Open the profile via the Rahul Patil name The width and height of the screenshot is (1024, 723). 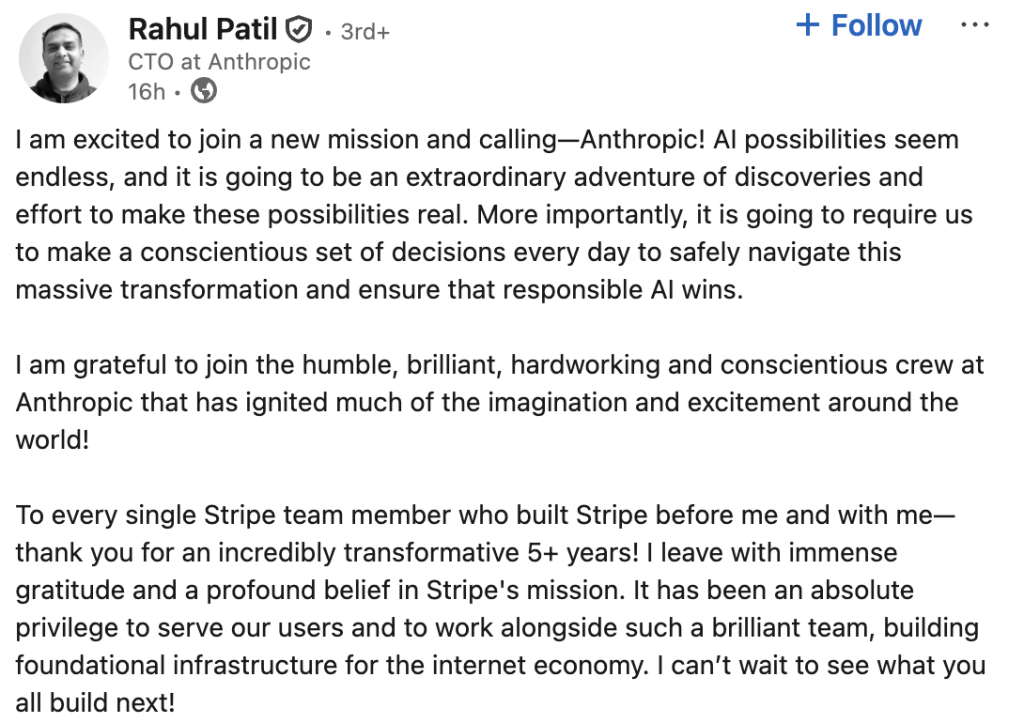(203, 29)
